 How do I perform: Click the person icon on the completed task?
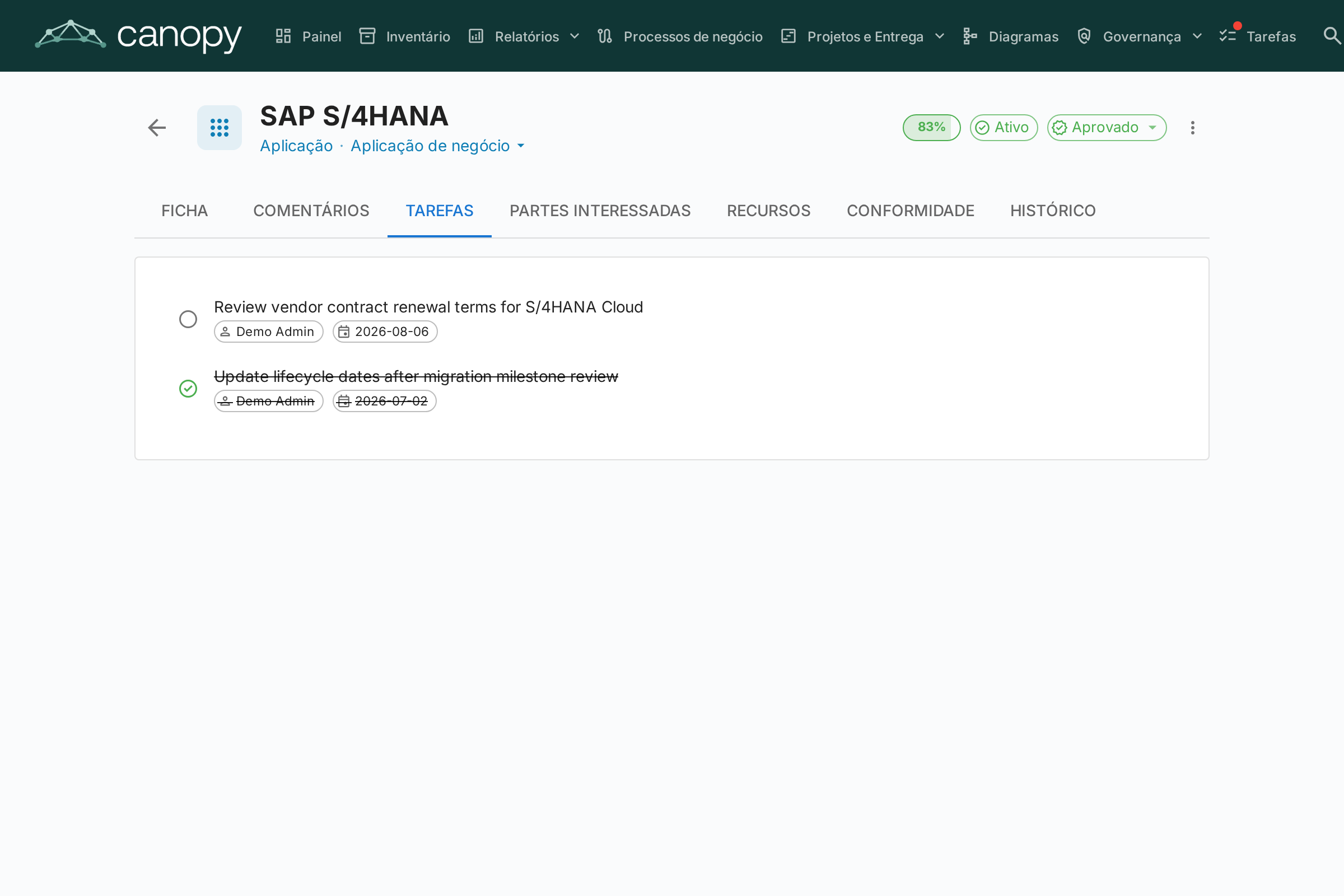click(x=225, y=401)
